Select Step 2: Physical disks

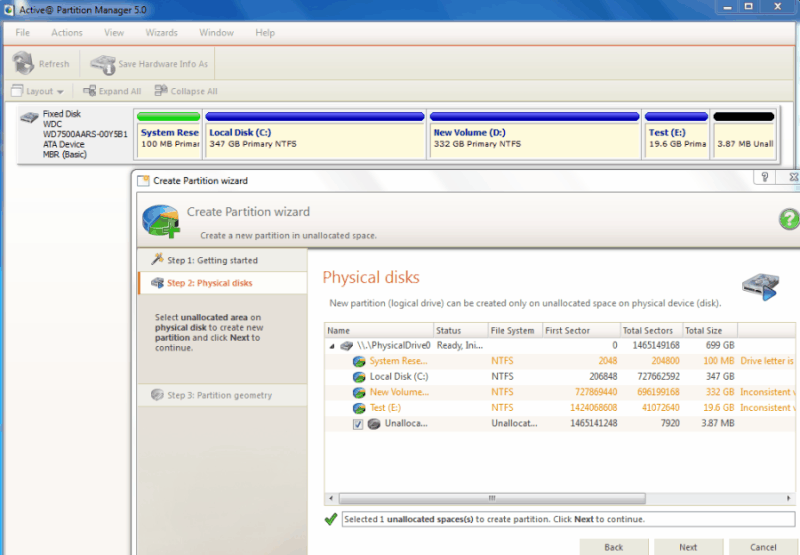tap(222, 283)
